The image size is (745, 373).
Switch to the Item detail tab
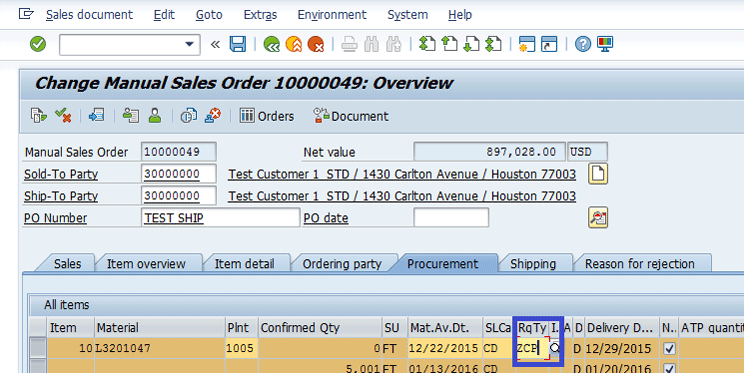[x=244, y=264]
